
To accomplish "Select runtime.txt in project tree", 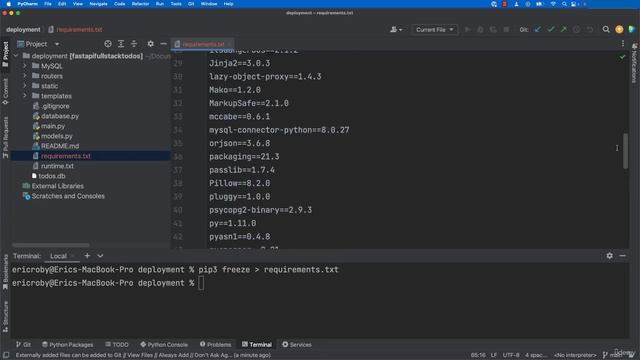I will coord(57,166).
